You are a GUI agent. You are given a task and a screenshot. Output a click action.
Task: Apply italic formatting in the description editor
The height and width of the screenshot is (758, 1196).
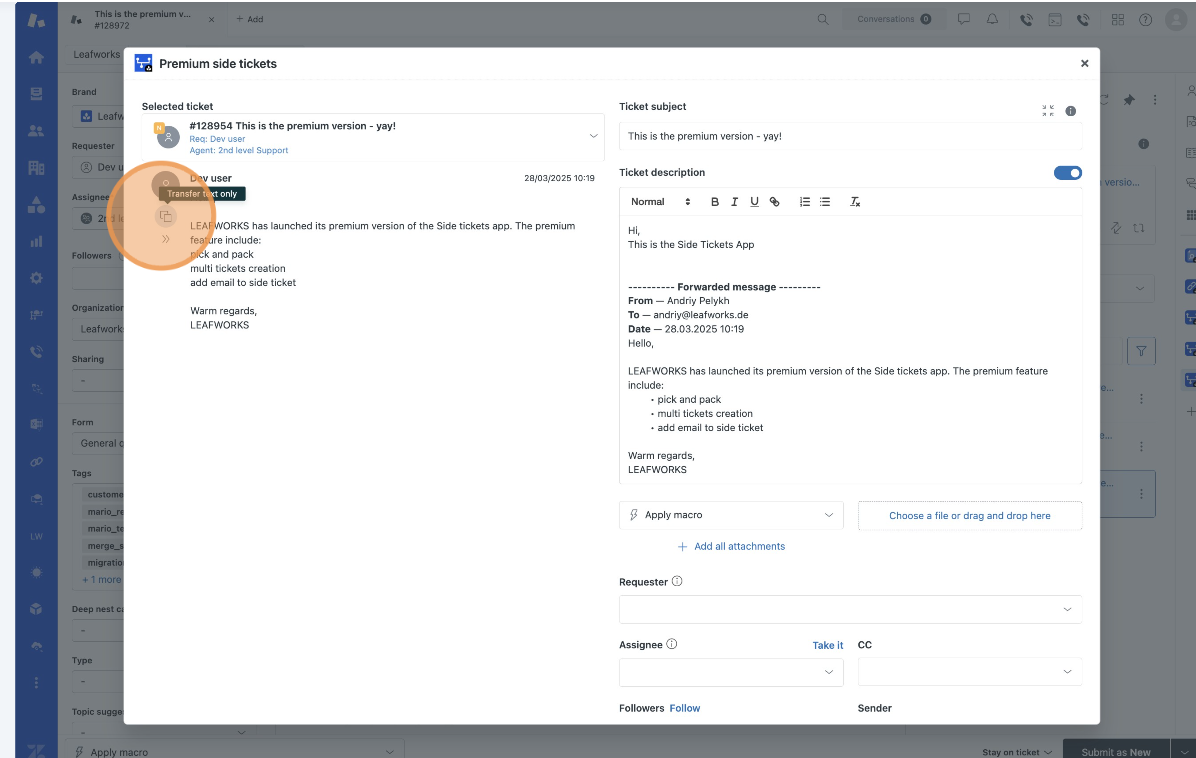pyautogui.click(x=735, y=202)
